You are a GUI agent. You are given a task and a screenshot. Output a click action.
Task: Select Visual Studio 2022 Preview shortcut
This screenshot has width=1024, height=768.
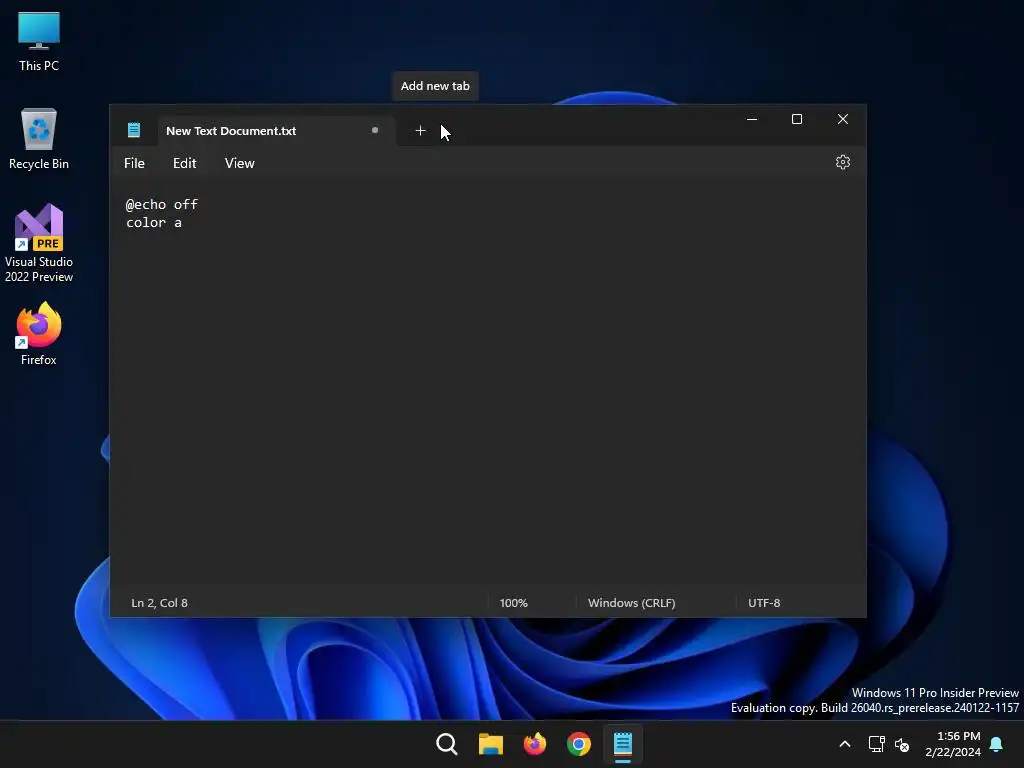39,244
